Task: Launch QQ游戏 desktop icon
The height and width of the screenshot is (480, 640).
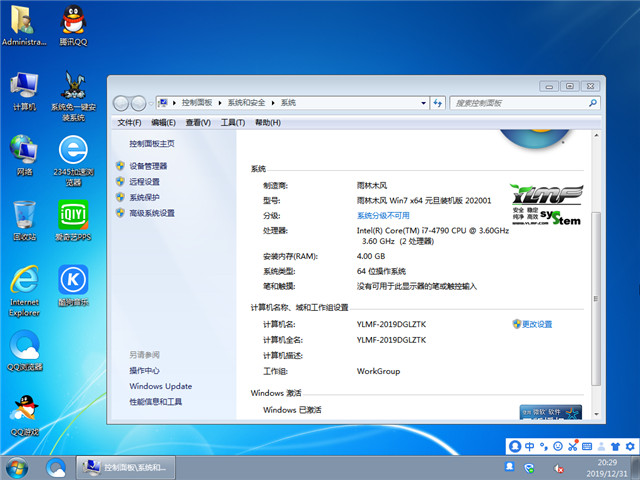Action: (24, 416)
